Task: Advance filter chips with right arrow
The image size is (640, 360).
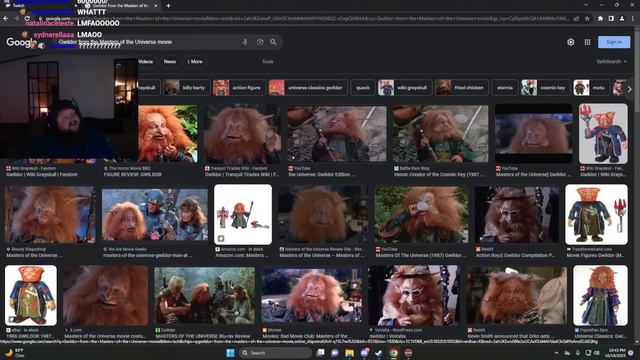Action: [x=629, y=89]
